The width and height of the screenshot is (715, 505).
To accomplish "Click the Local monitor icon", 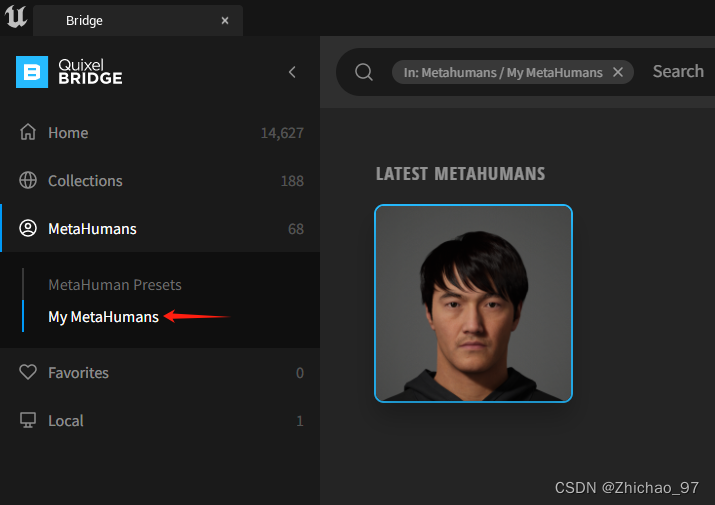I will [x=28, y=420].
